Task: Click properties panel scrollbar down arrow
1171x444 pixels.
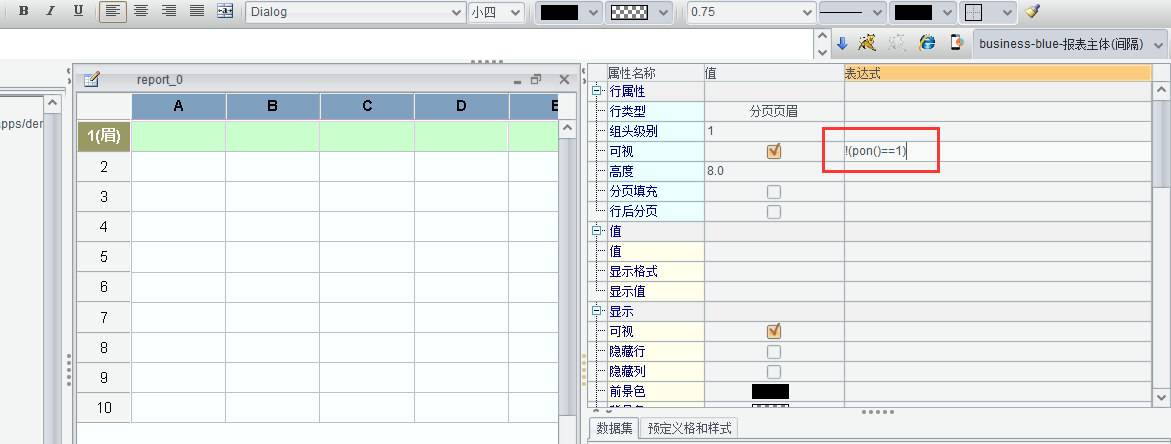Action: pyautogui.click(x=1161, y=398)
